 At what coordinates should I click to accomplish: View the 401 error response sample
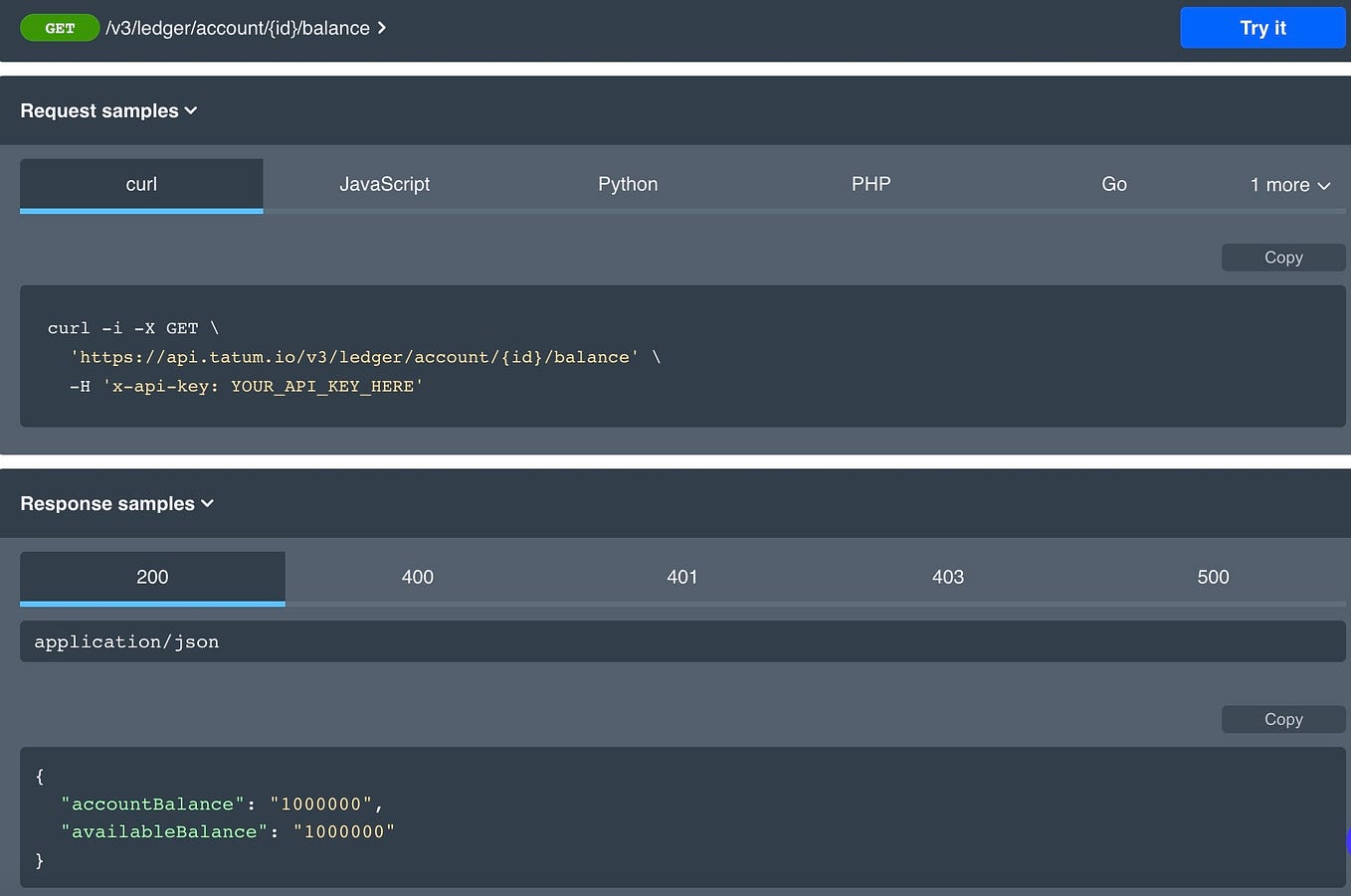click(x=682, y=577)
